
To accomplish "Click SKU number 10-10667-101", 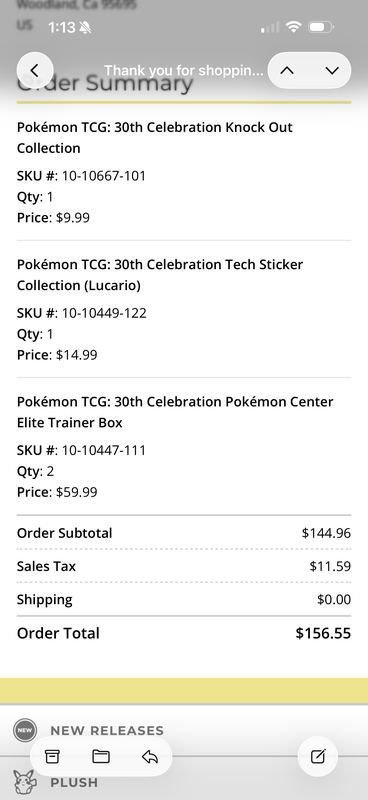I will pyautogui.click(x=104, y=176).
